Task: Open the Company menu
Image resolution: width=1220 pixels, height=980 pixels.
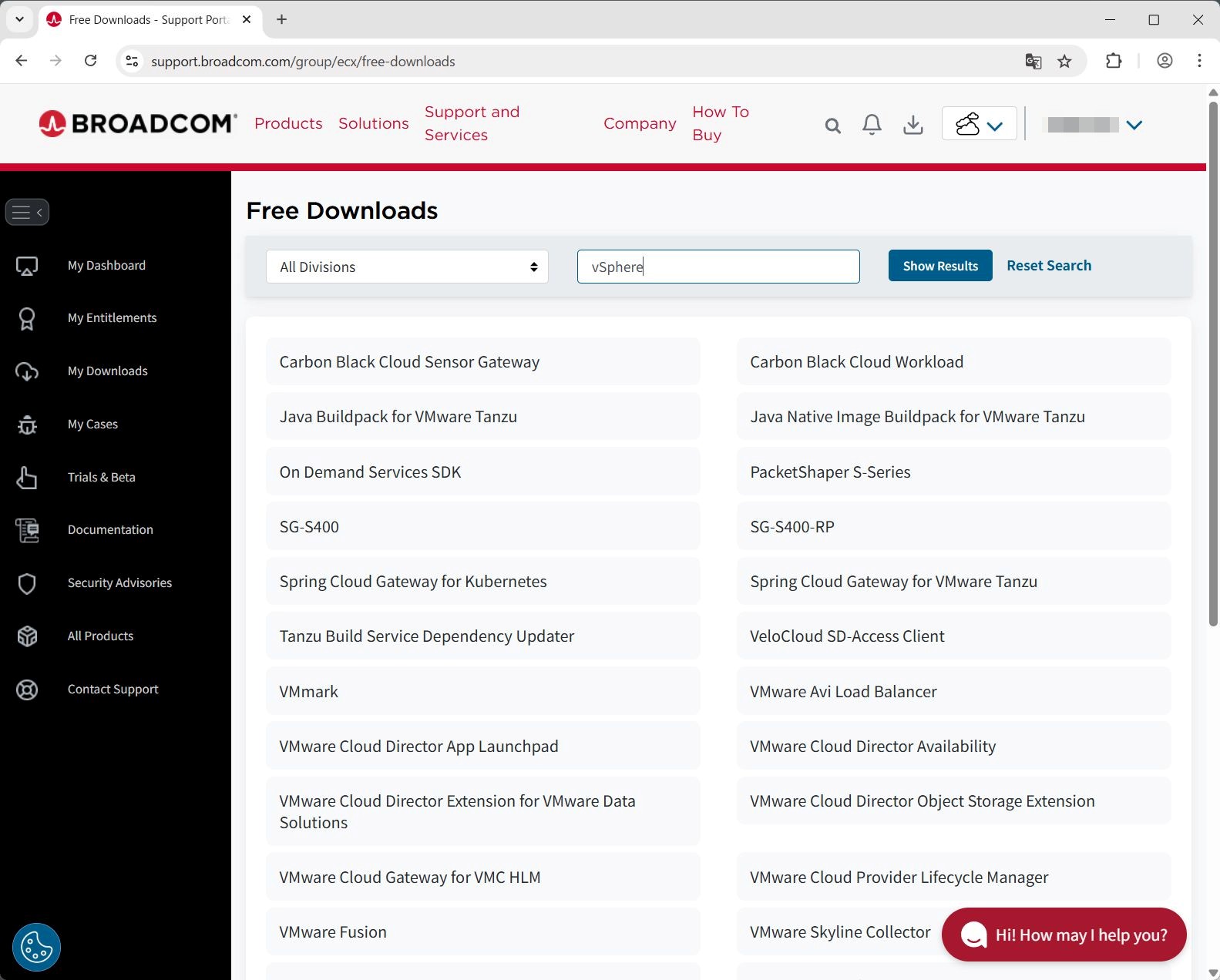Action: [640, 123]
